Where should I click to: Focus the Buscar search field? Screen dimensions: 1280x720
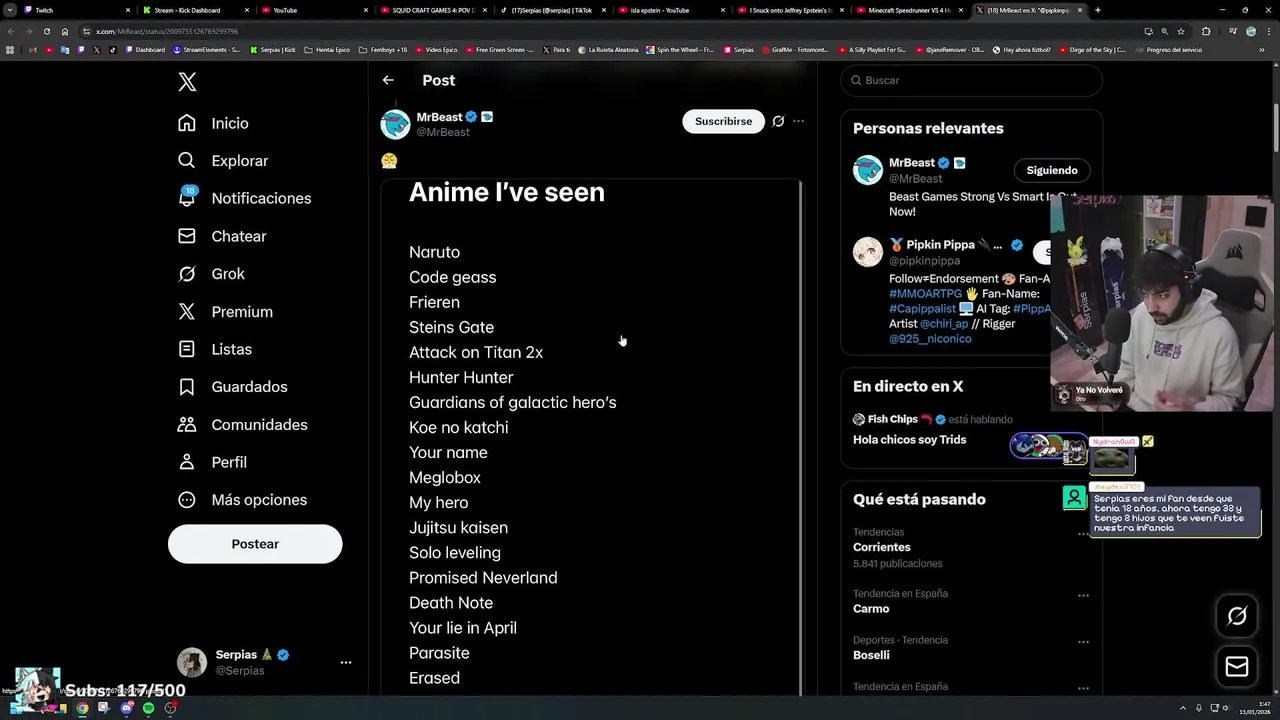pyautogui.click(x=971, y=80)
